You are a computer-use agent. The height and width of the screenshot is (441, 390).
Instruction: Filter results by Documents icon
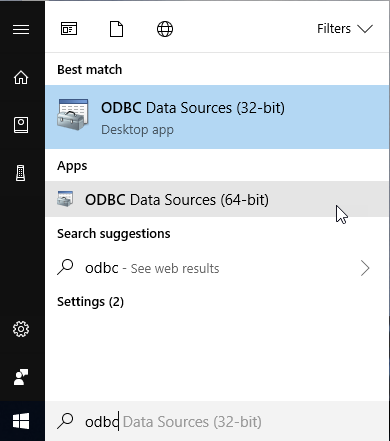pos(116,29)
